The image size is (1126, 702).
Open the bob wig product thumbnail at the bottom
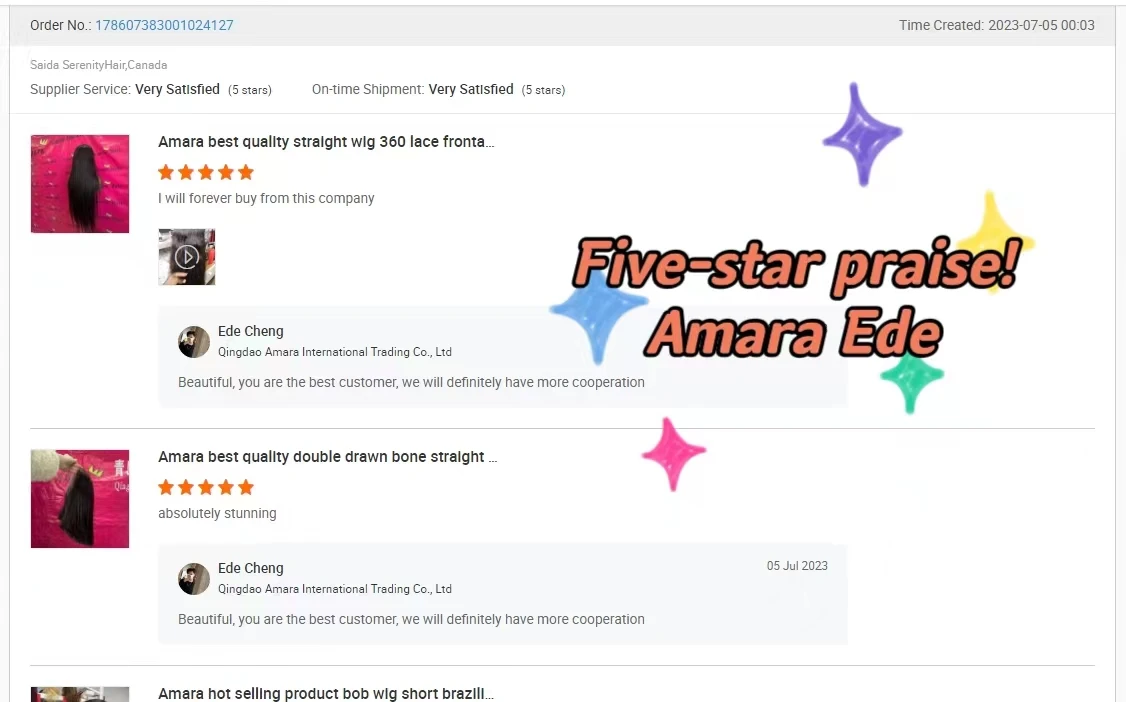[x=80, y=694]
